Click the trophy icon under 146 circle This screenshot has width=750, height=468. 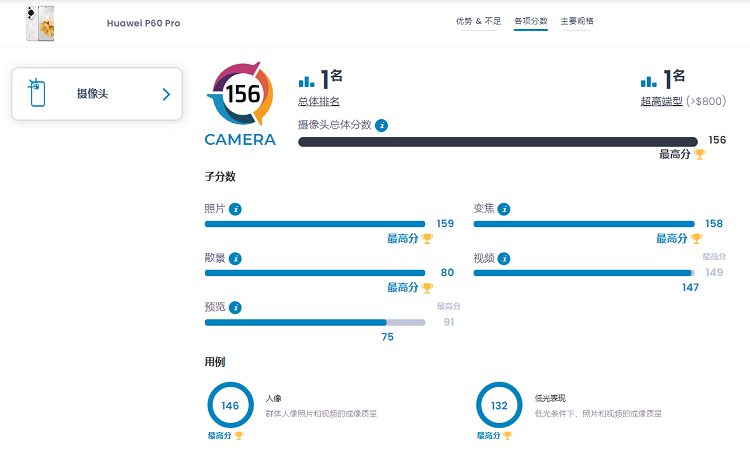coord(239,435)
